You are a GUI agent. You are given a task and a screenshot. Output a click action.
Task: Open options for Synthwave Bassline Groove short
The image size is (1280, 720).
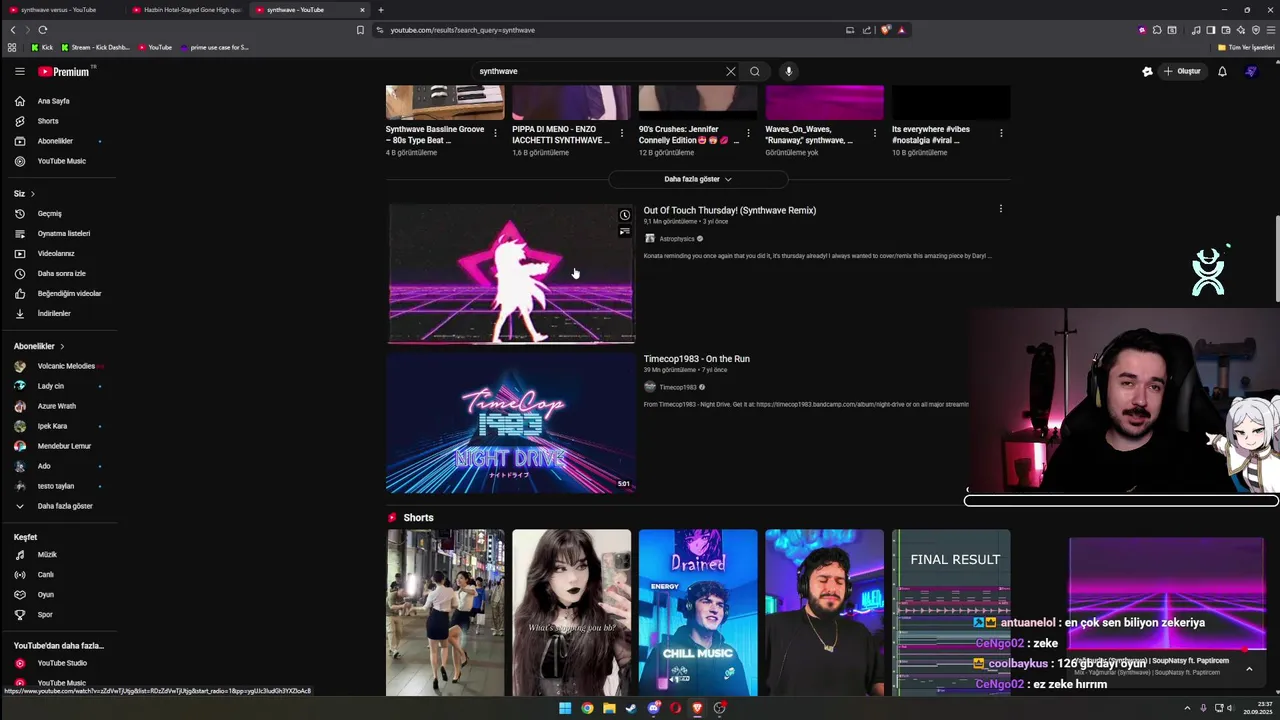pos(495,133)
